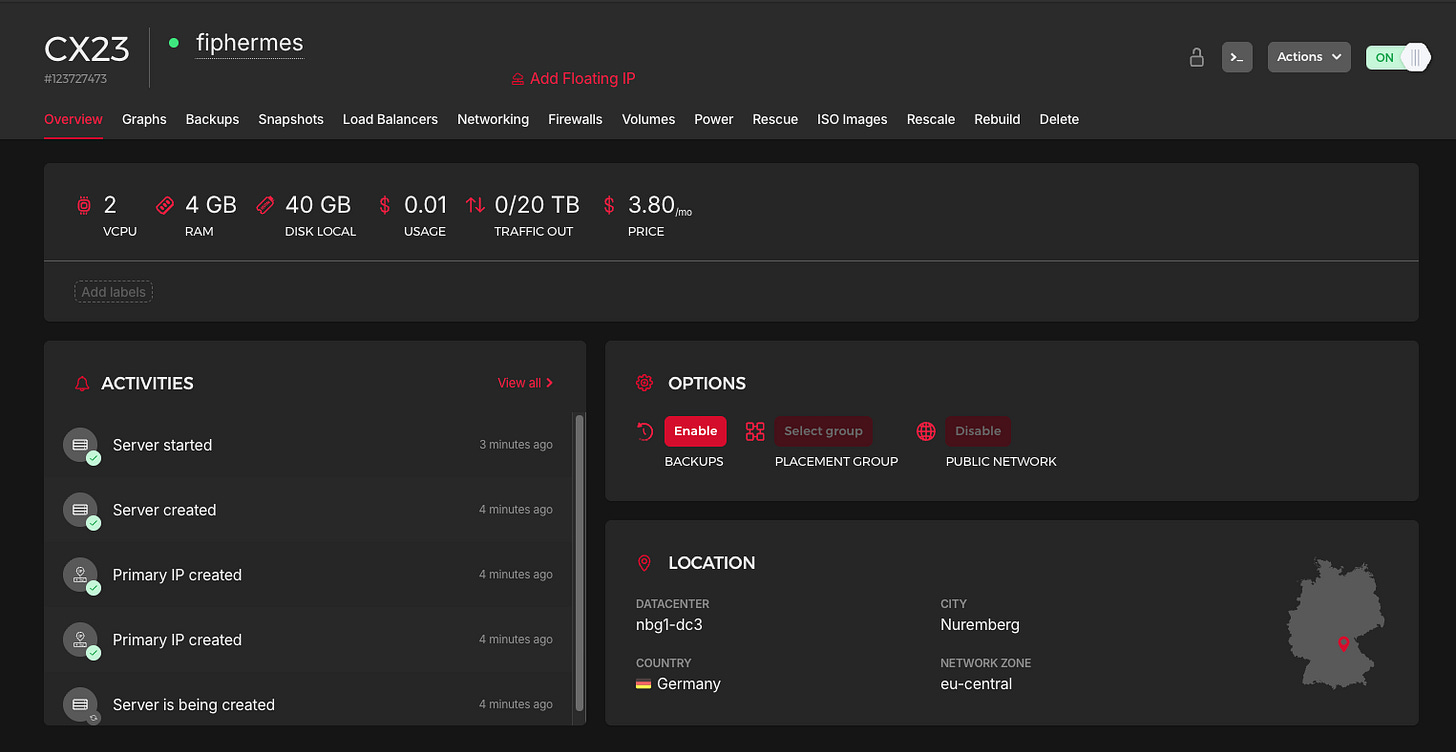The image size is (1456, 752).
Task: Click the vCPU chip icon
Action: [x=84, y=205]
